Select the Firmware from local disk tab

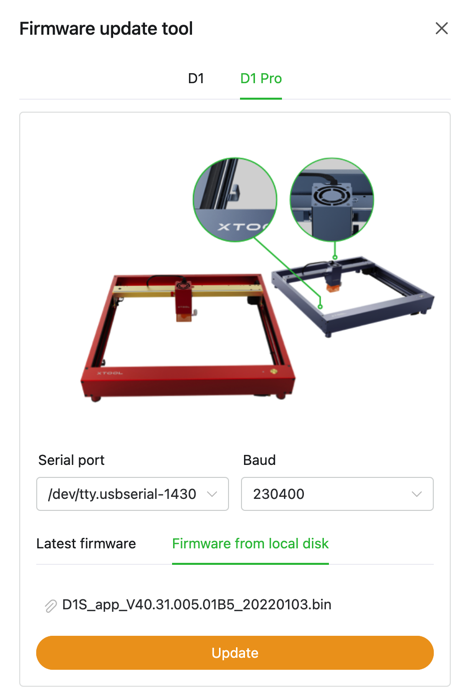click(250, 543)
